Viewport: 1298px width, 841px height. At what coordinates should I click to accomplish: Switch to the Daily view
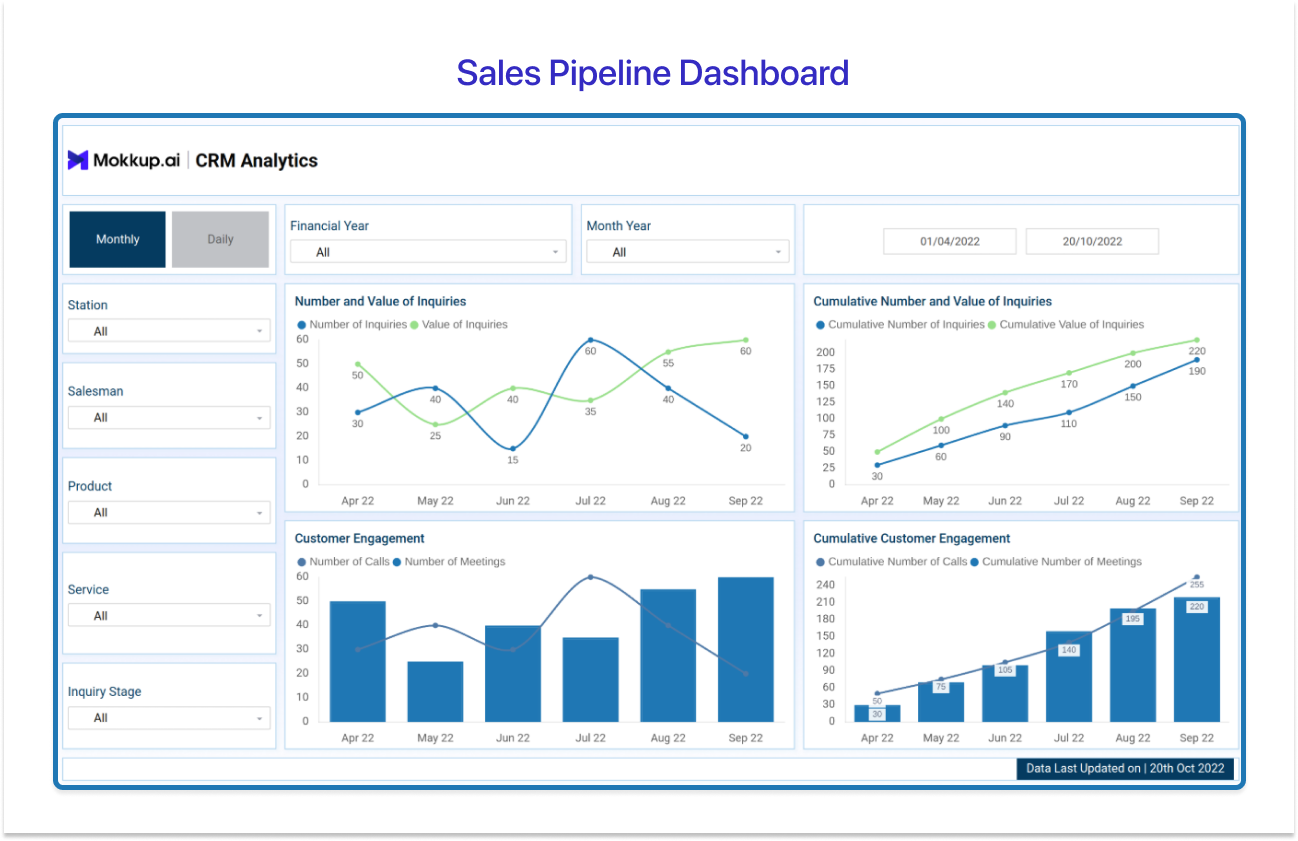click(x=220, y=239)
